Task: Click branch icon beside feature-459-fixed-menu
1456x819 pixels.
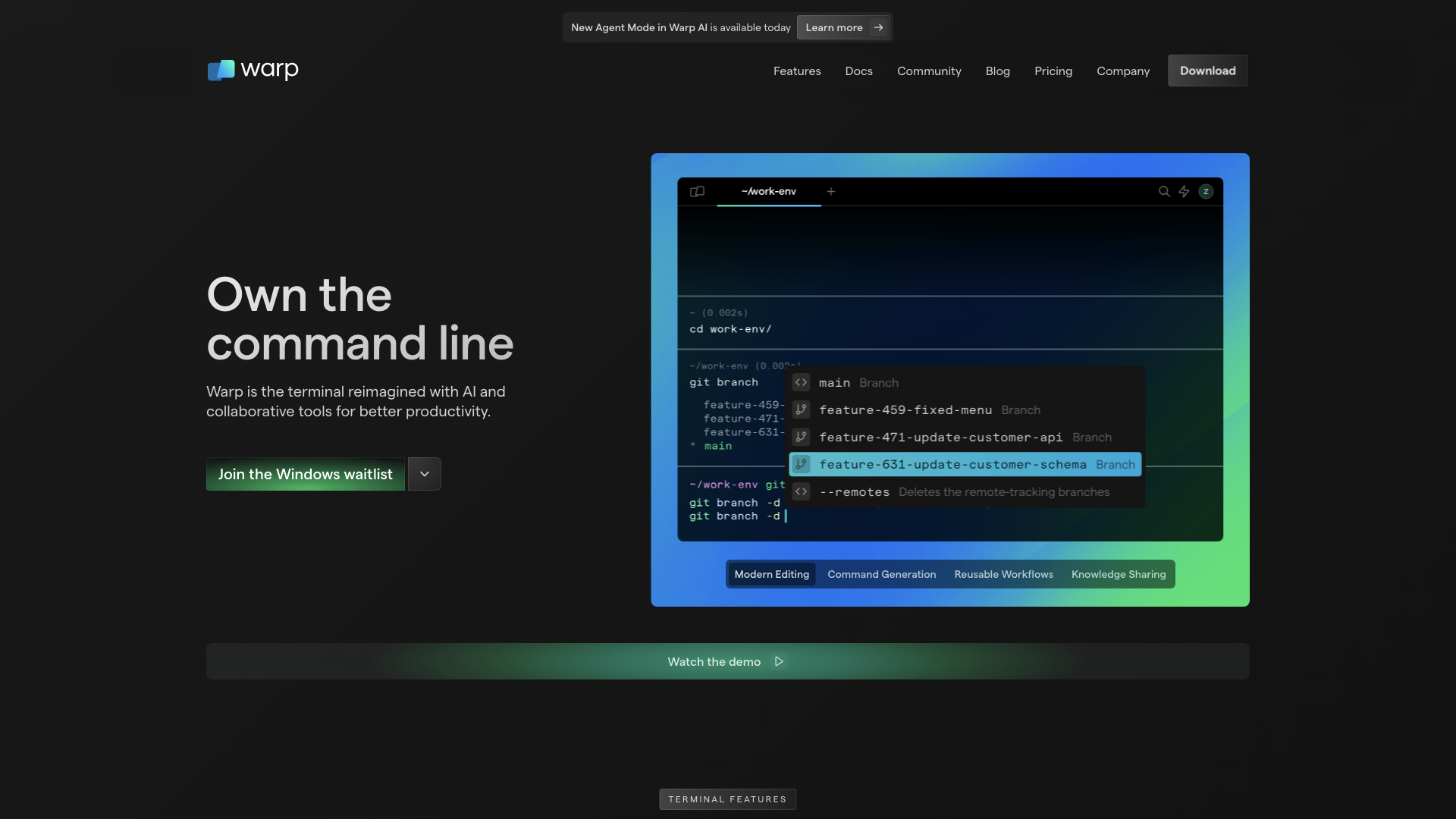Action: 802,410
